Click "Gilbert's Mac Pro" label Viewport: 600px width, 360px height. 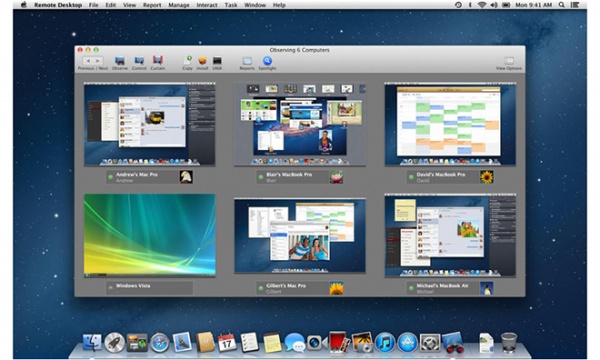(286, 286)
